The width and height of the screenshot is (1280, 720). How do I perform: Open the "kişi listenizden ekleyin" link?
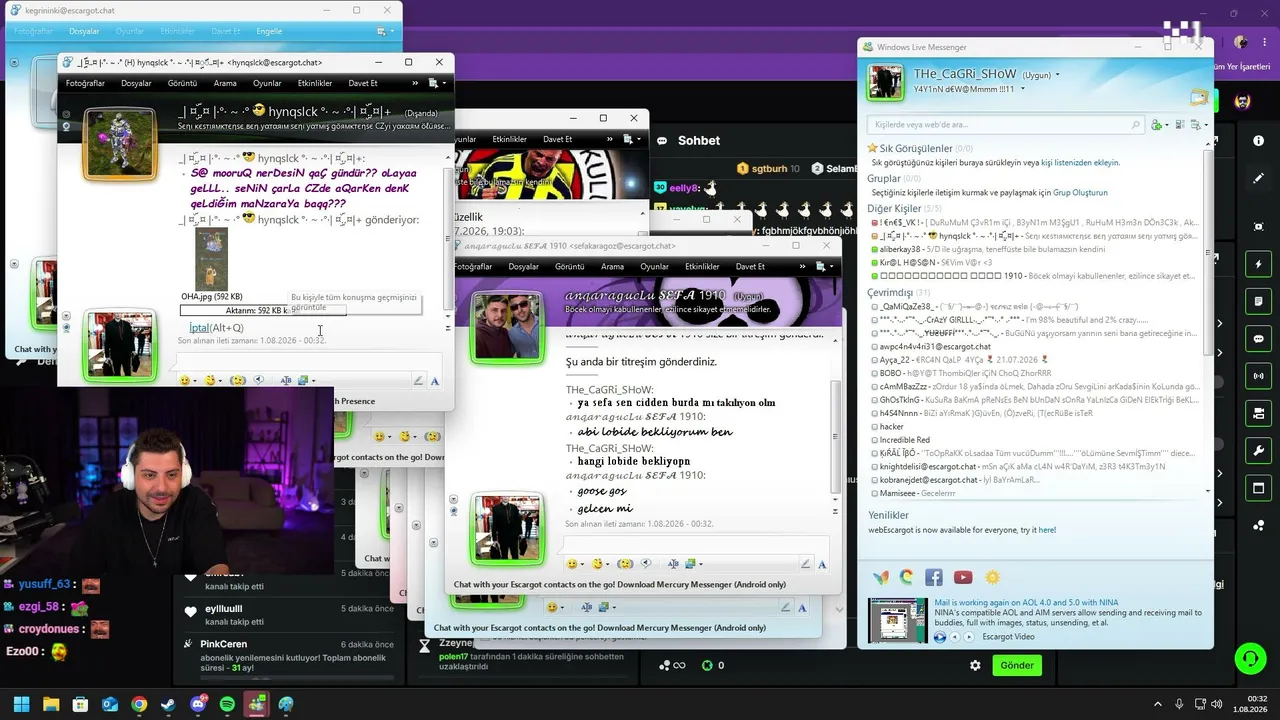1080,162
